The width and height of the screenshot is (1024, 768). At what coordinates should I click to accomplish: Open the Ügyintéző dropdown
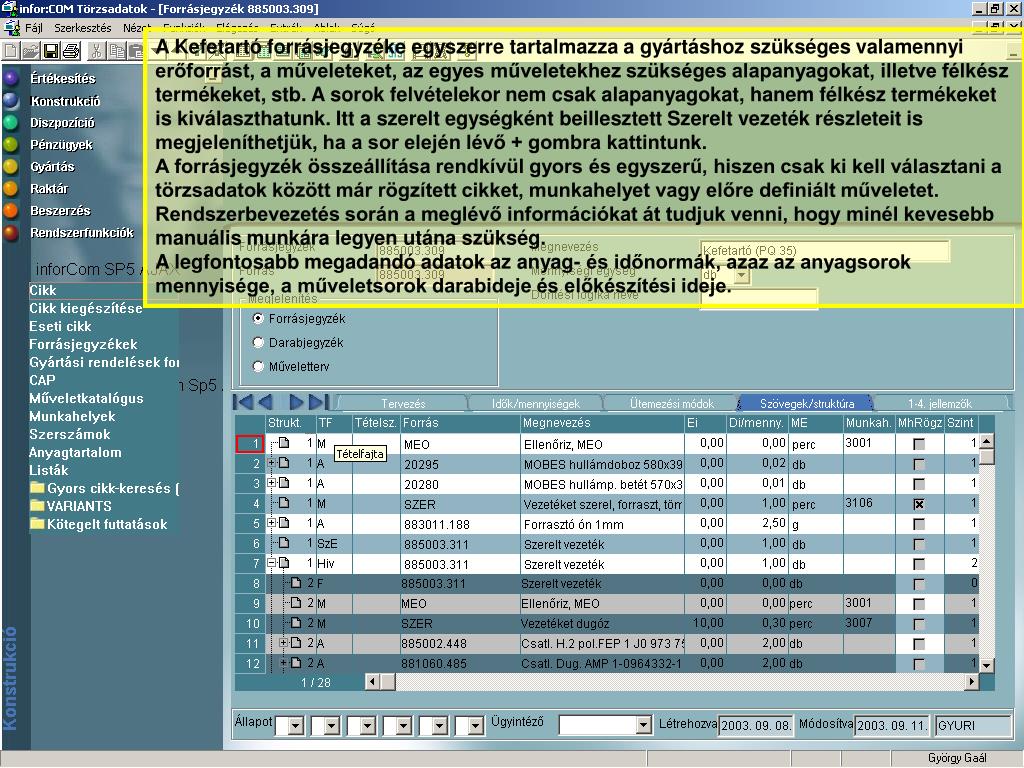[644, 725]
